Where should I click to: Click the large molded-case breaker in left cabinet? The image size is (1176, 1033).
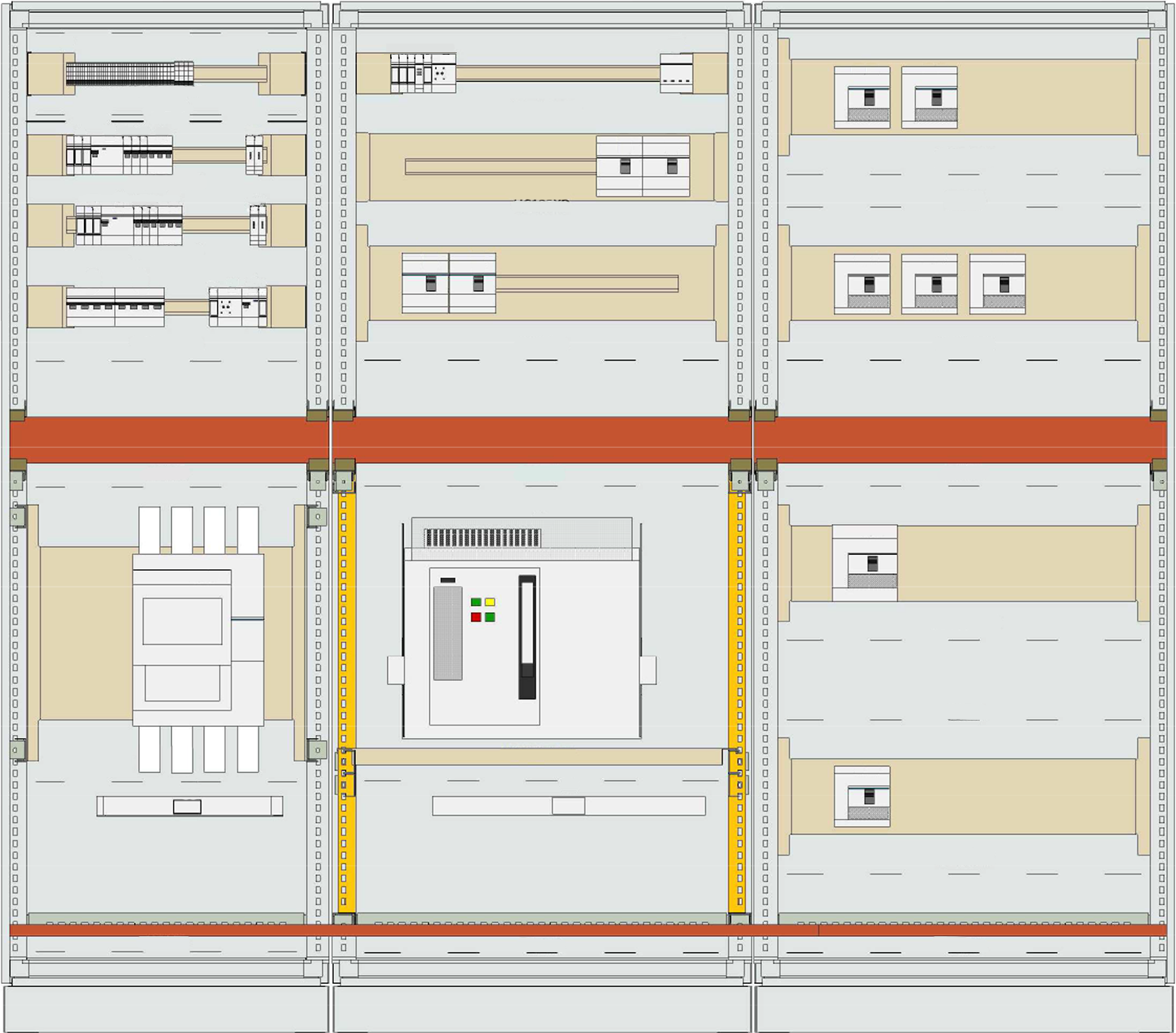(x=197, y=638)
